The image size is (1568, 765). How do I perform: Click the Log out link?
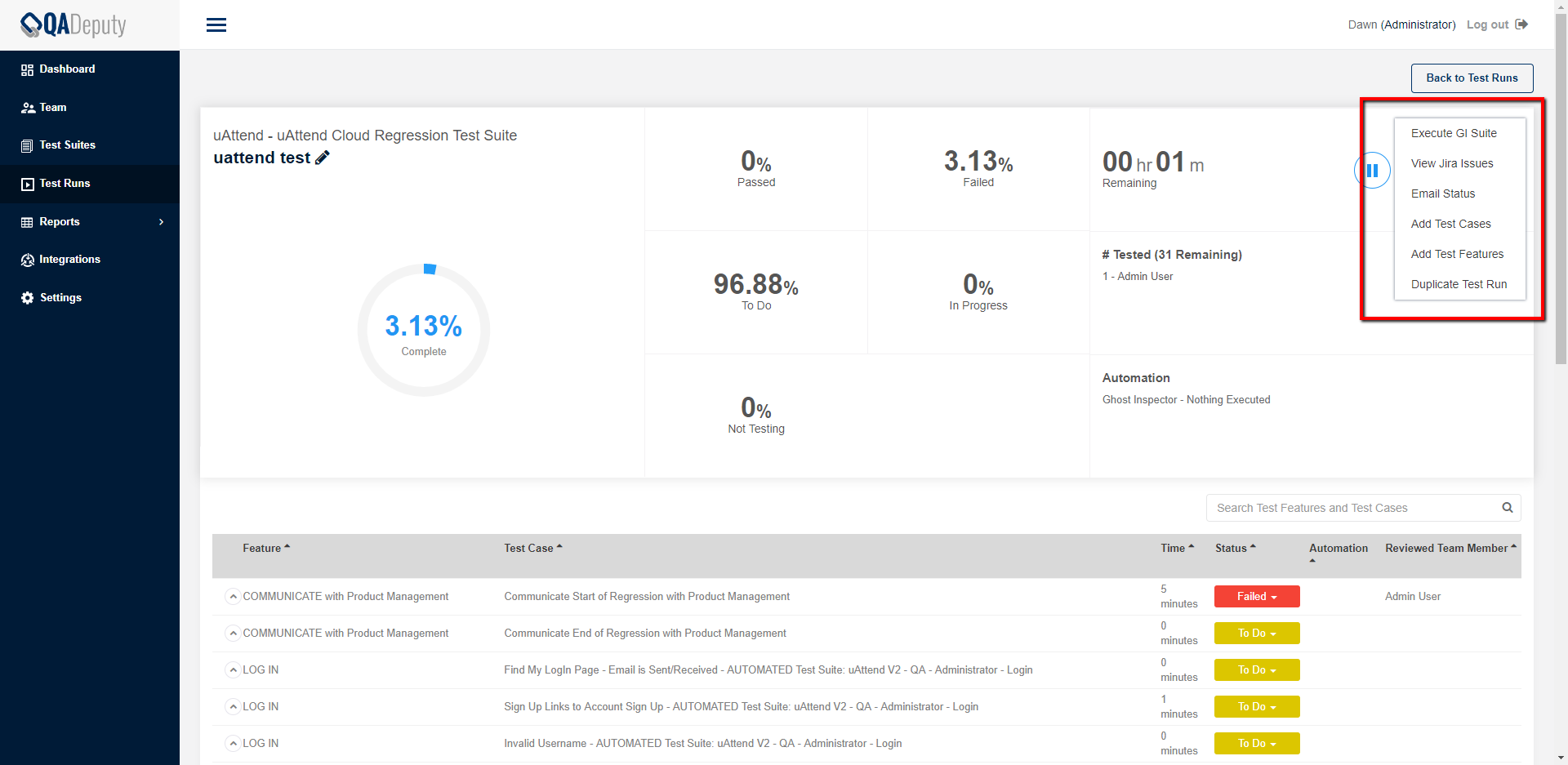click(1487, 24)
